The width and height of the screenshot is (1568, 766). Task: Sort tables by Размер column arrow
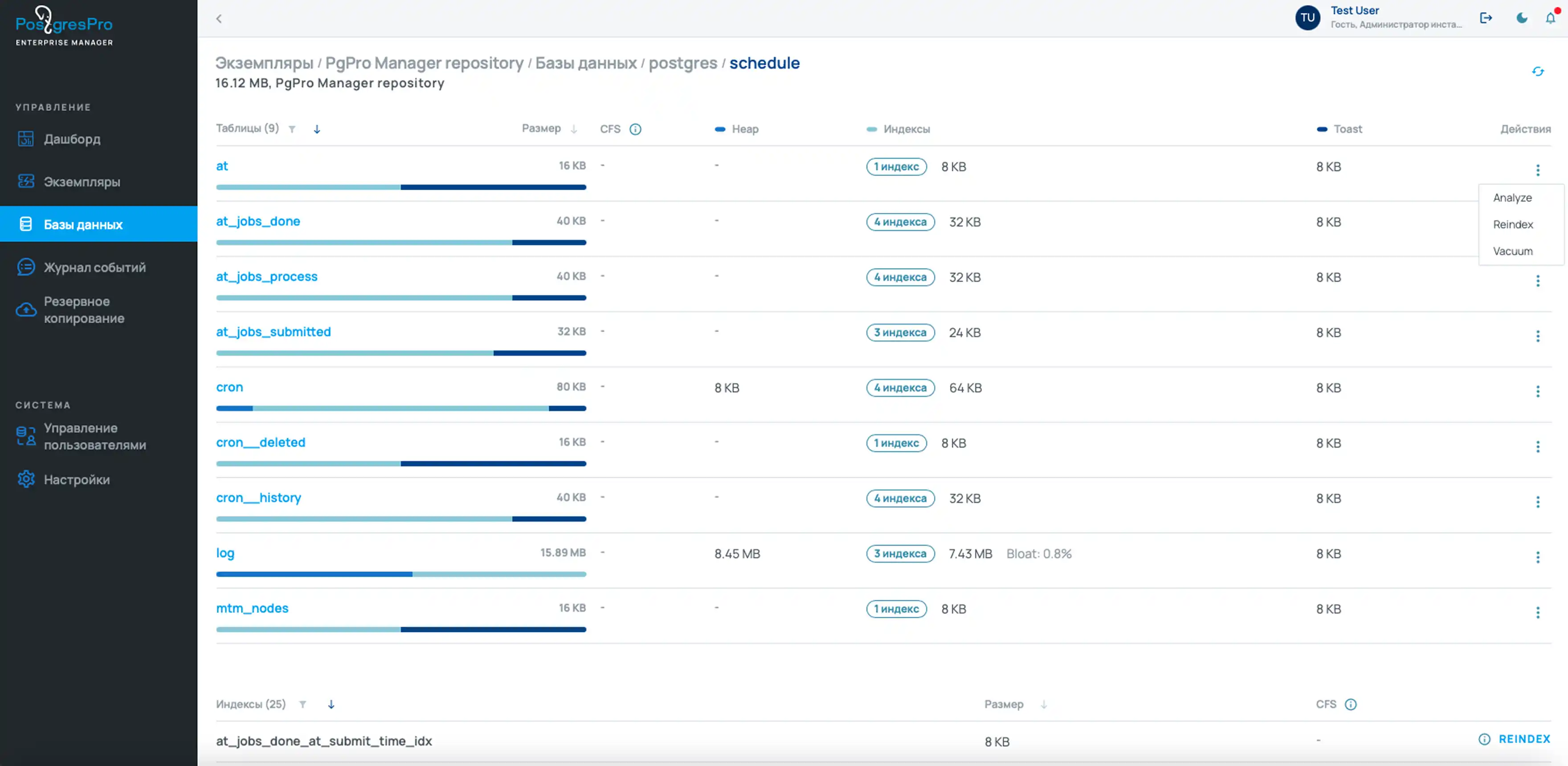pos(573,129)
